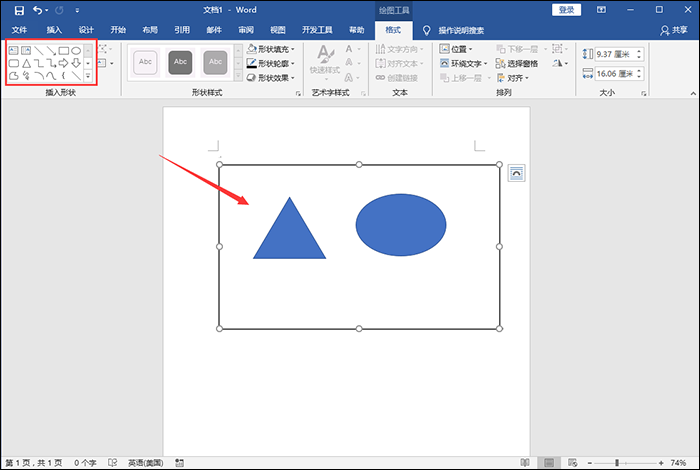Image resolution: width=700 pixels, height=470 pixels.
Task: Expand the shape styles gallery more button
Action: coord(238,76)
